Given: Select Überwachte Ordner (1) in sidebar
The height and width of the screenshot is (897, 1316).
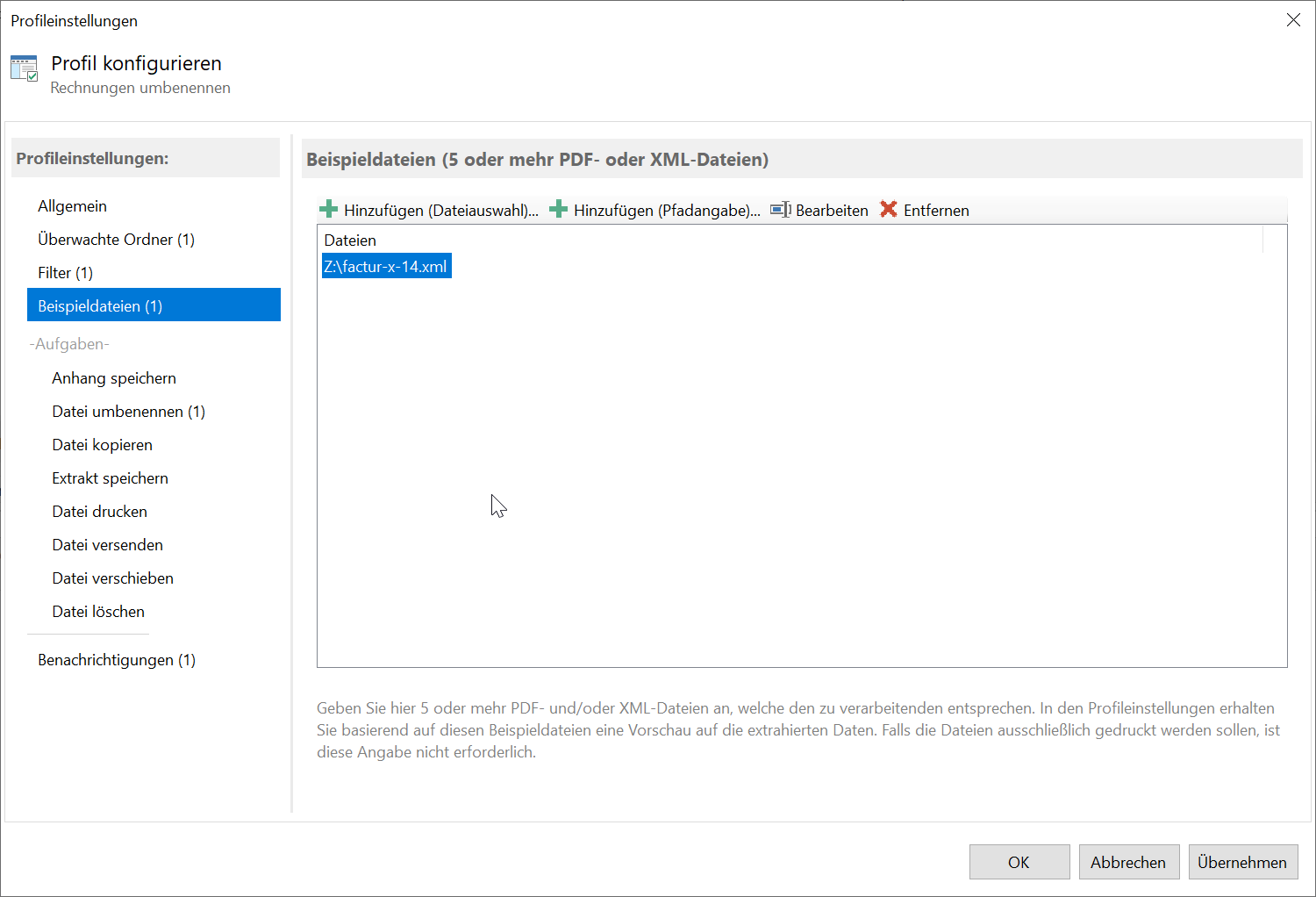Looking at the screenshot, I should click(116, 240).
